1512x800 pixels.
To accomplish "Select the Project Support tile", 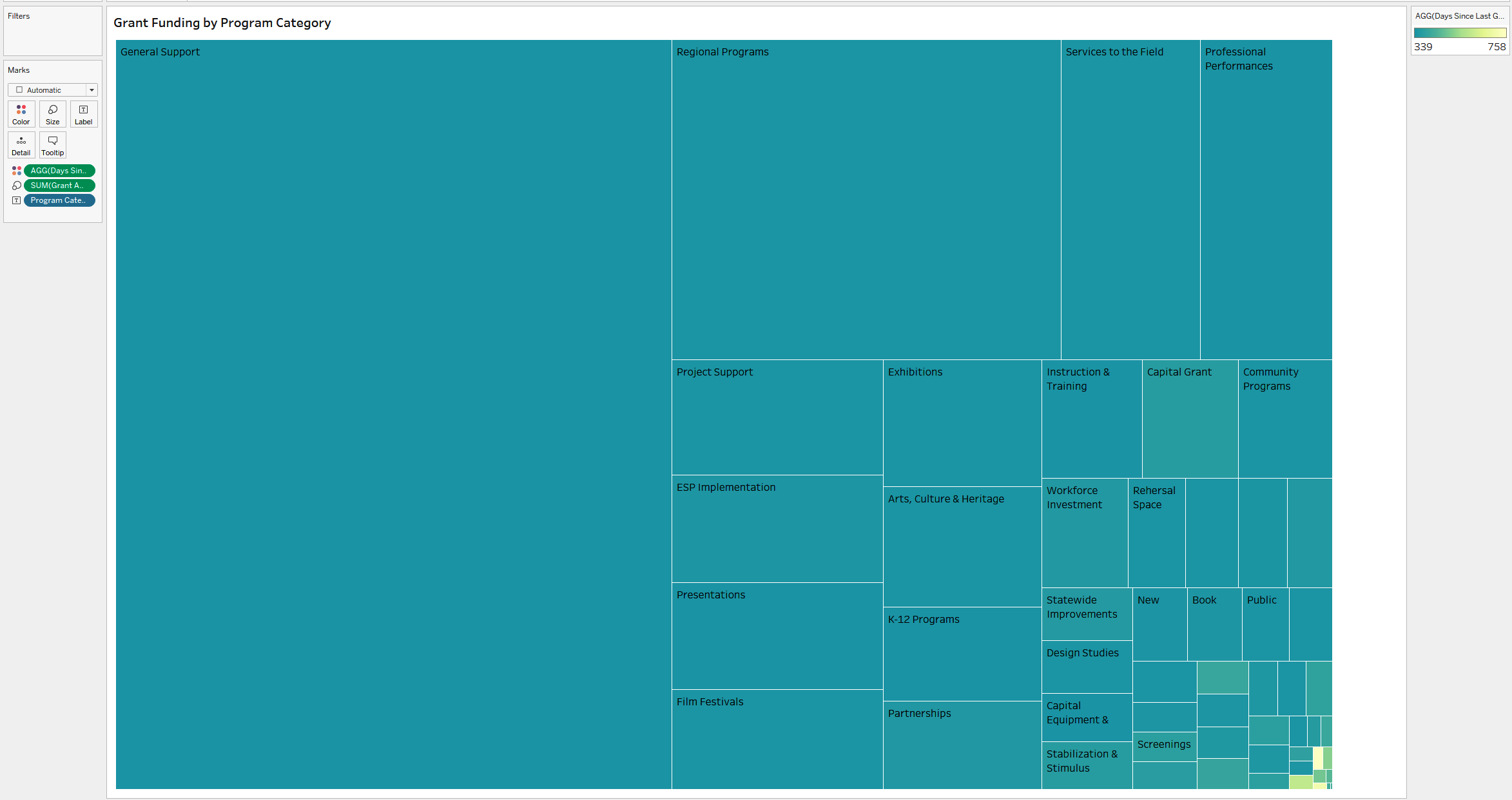I will point(777,417).
